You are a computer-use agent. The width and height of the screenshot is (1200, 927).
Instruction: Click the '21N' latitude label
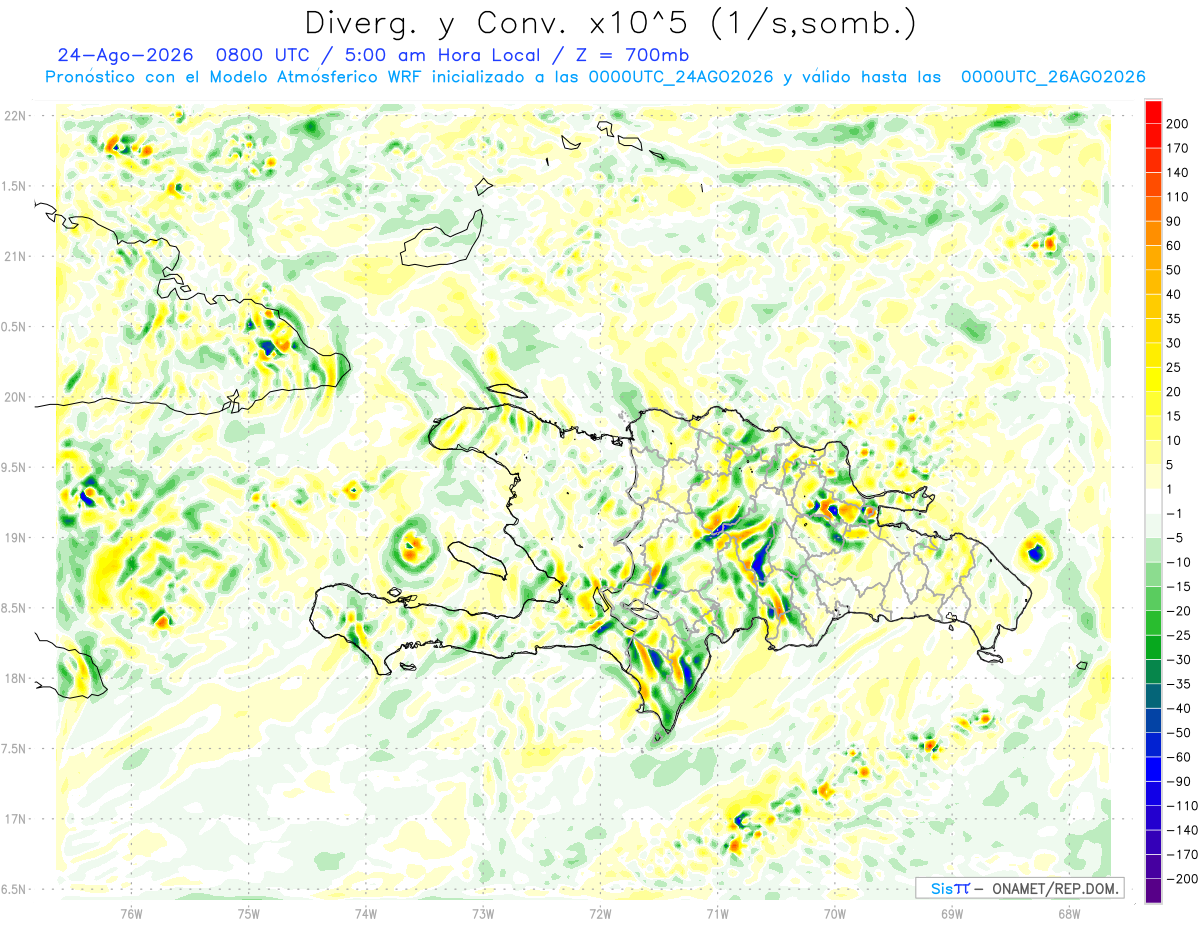pyautogui.click(x=14, y=256)
